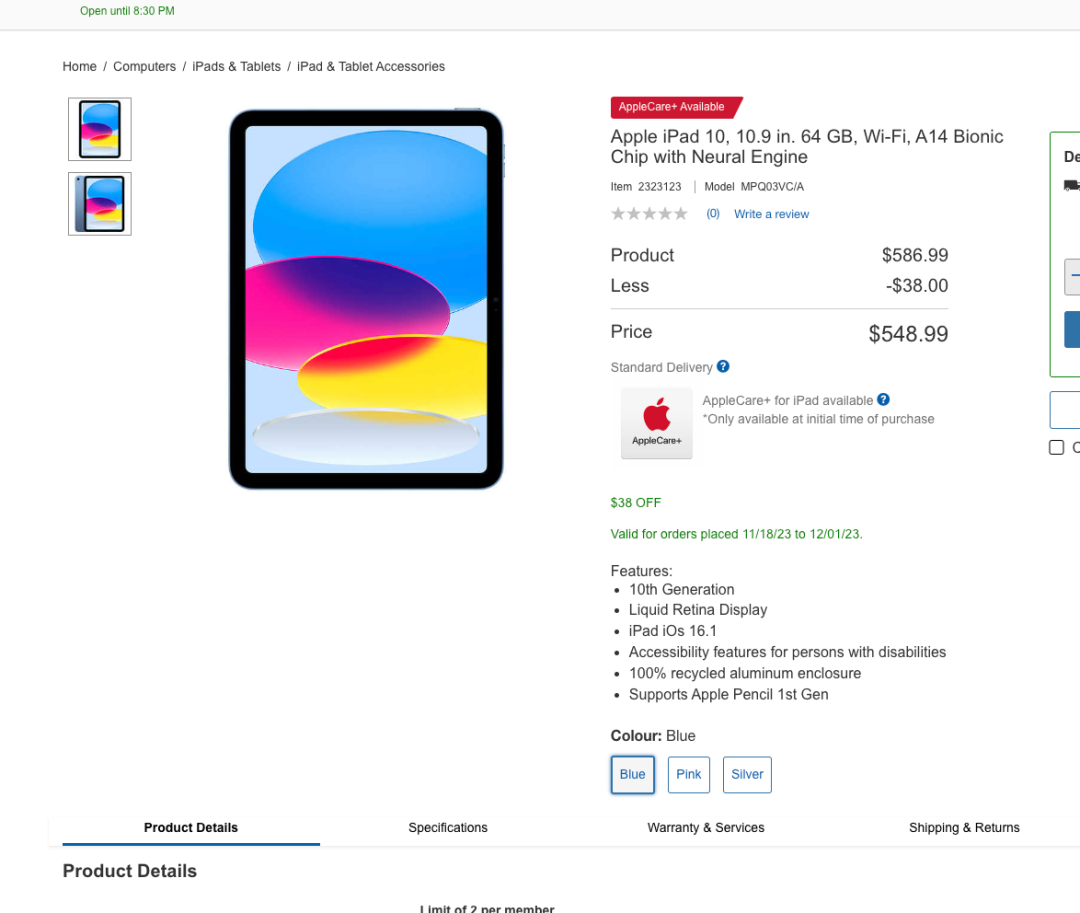The width and height of the screenshot is (1080, 913).
Task: Click the delivery truck icon
Action: (1072, 185)
